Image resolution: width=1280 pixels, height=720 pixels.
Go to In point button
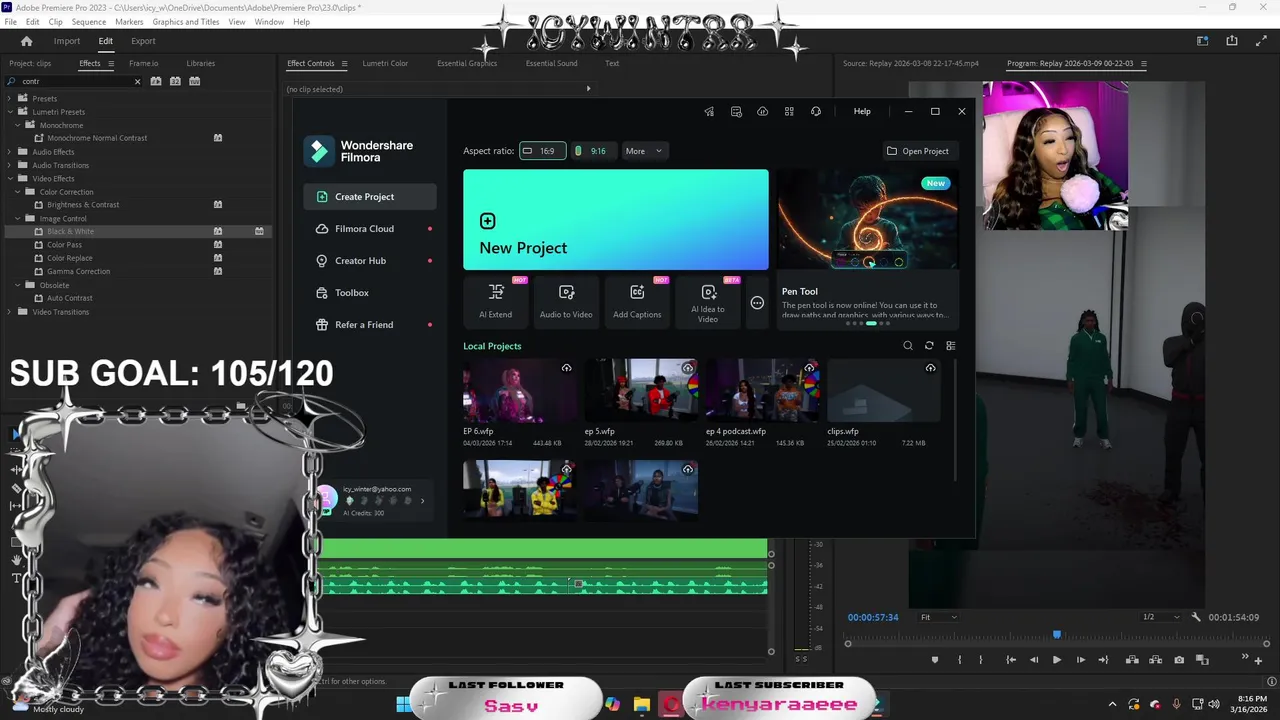tap(1011, 660)
